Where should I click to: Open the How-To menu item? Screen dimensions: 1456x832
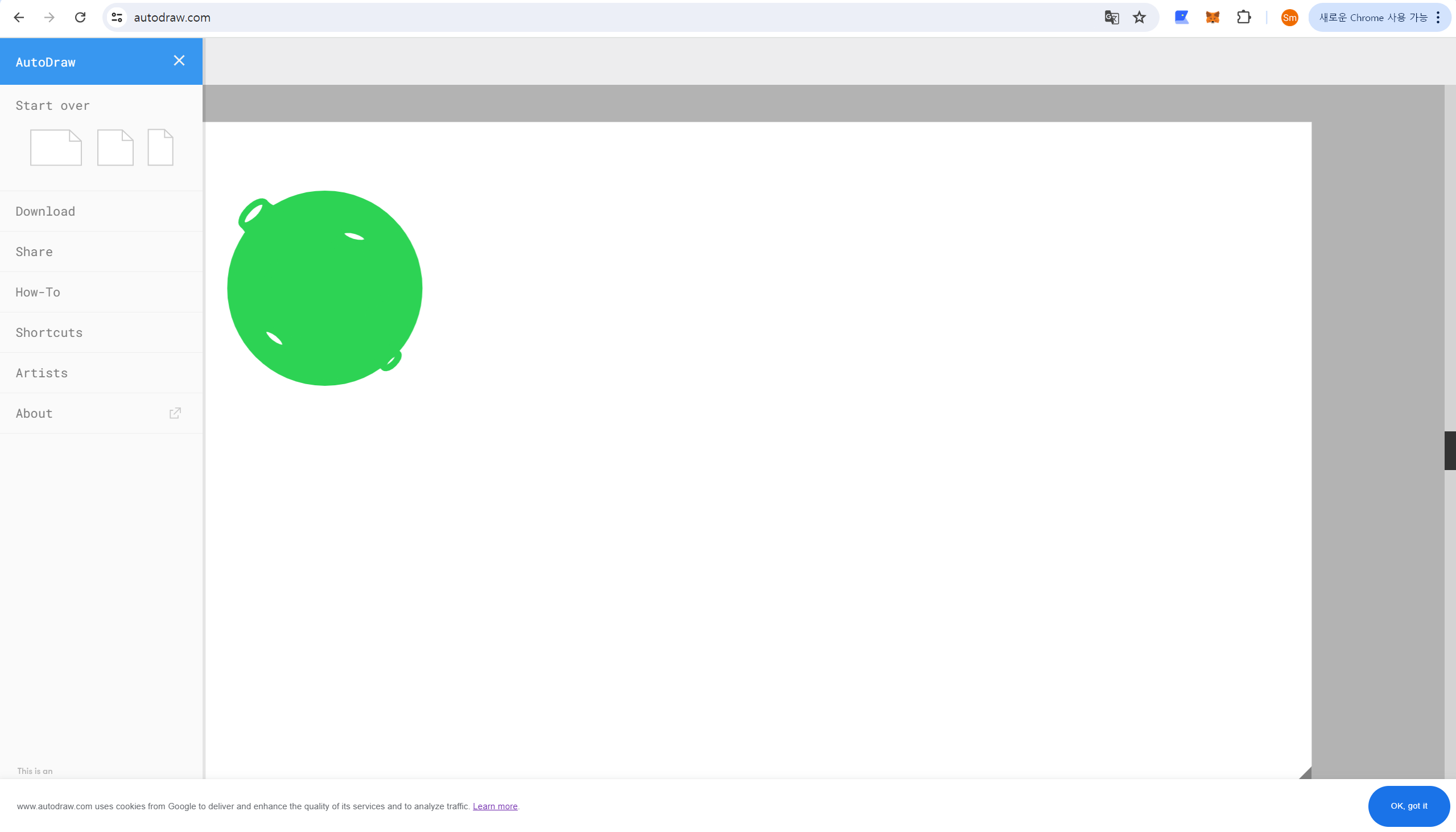[38, 292]
